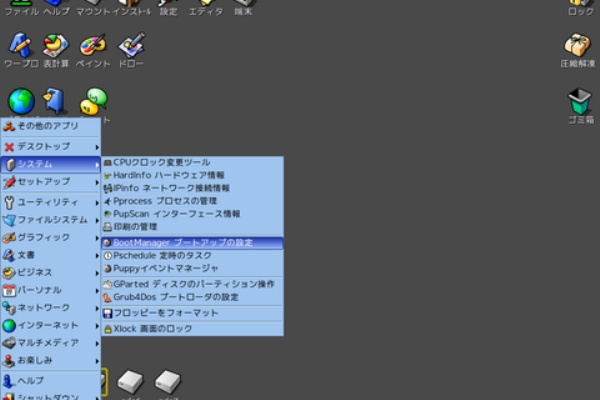Expand the お楽しみ submenu
Image resolution: width=600 pixels, height=400 pixels.
51,360
